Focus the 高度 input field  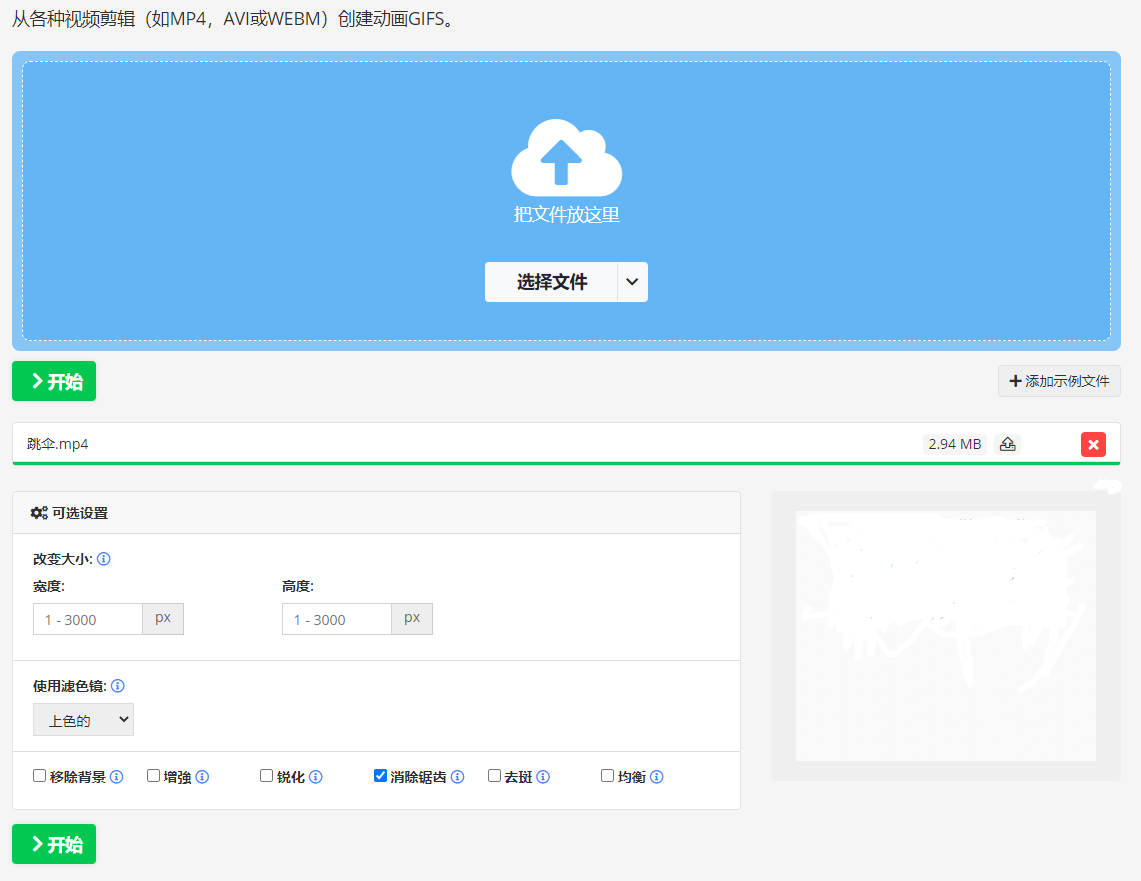tap(337, 619)
